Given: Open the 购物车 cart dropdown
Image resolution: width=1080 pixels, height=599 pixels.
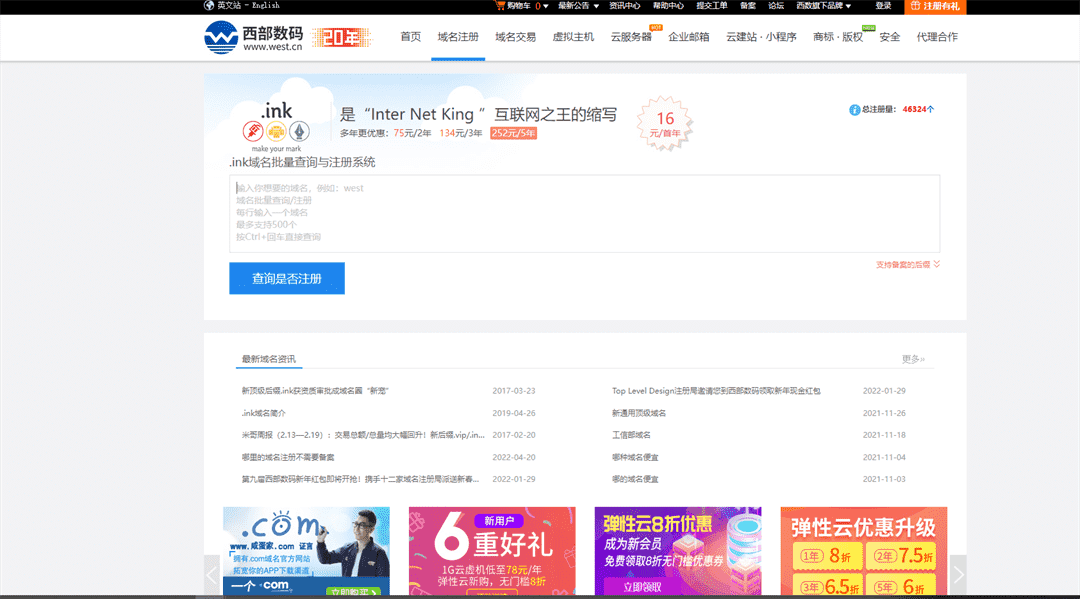Looking at the screenshot, I should [522, 6].
